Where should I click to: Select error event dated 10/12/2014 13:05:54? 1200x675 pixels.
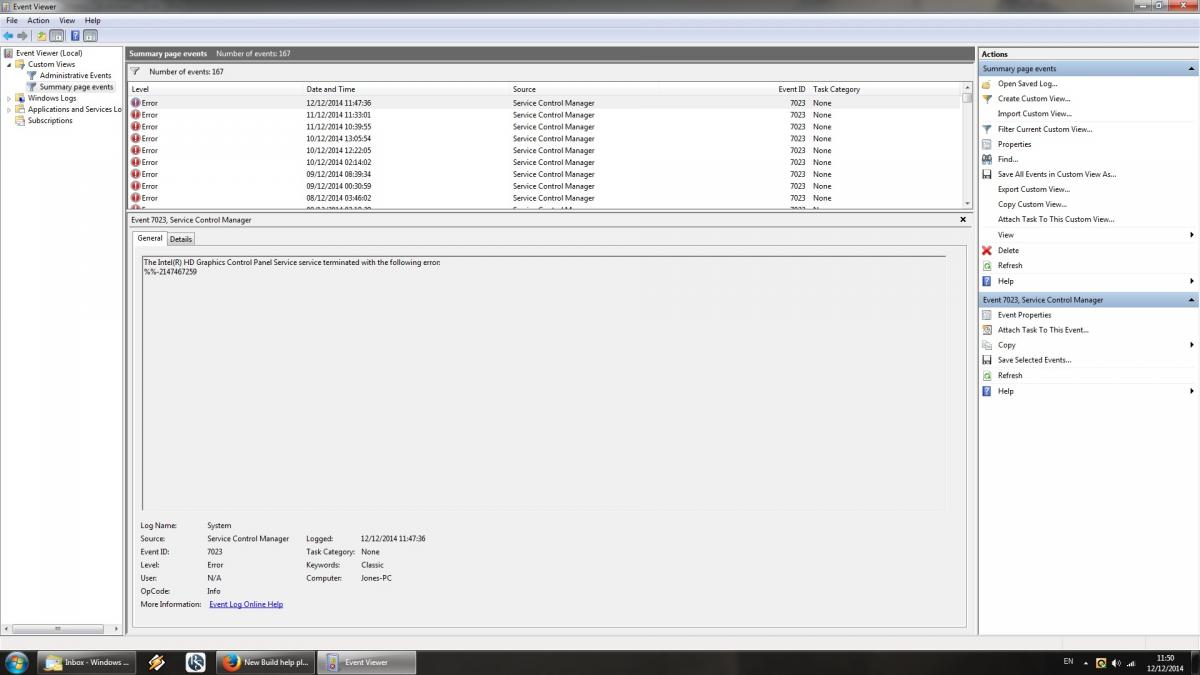[x=545, y=139]
